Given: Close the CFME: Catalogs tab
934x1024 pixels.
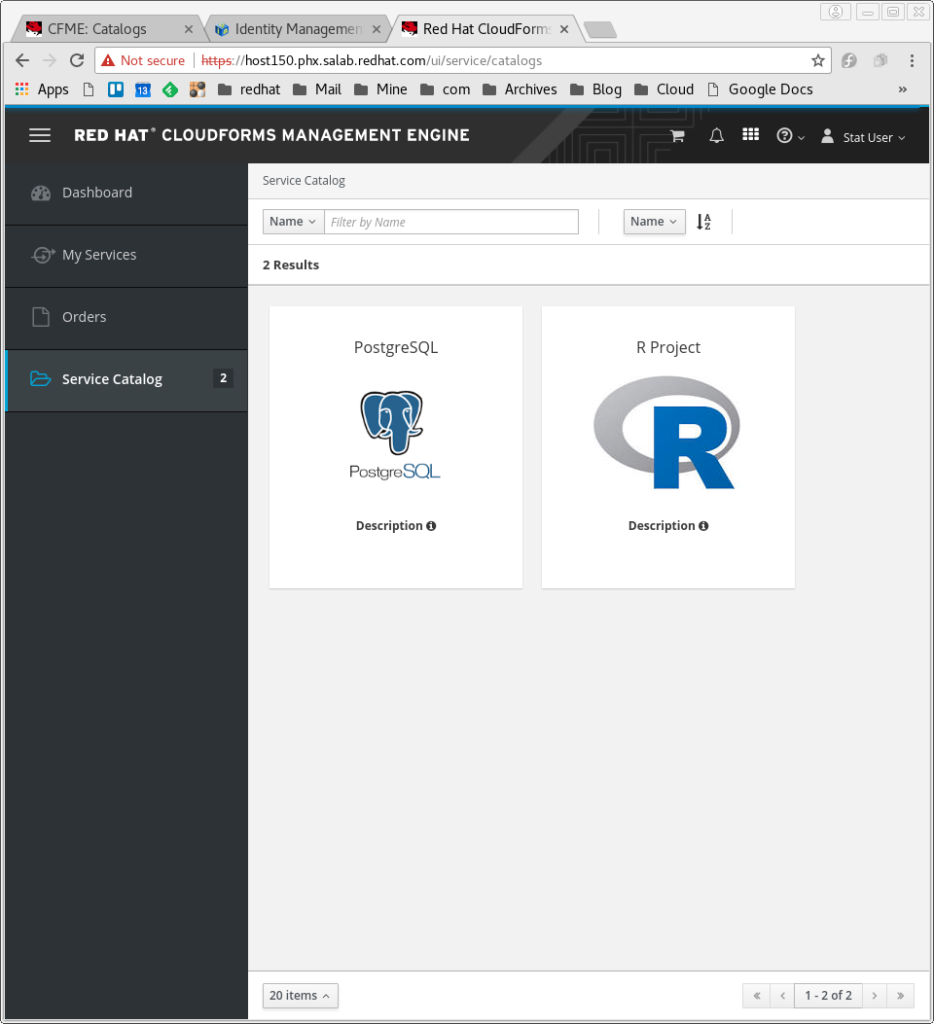Looking at the screenshot, I should [189, 29].
